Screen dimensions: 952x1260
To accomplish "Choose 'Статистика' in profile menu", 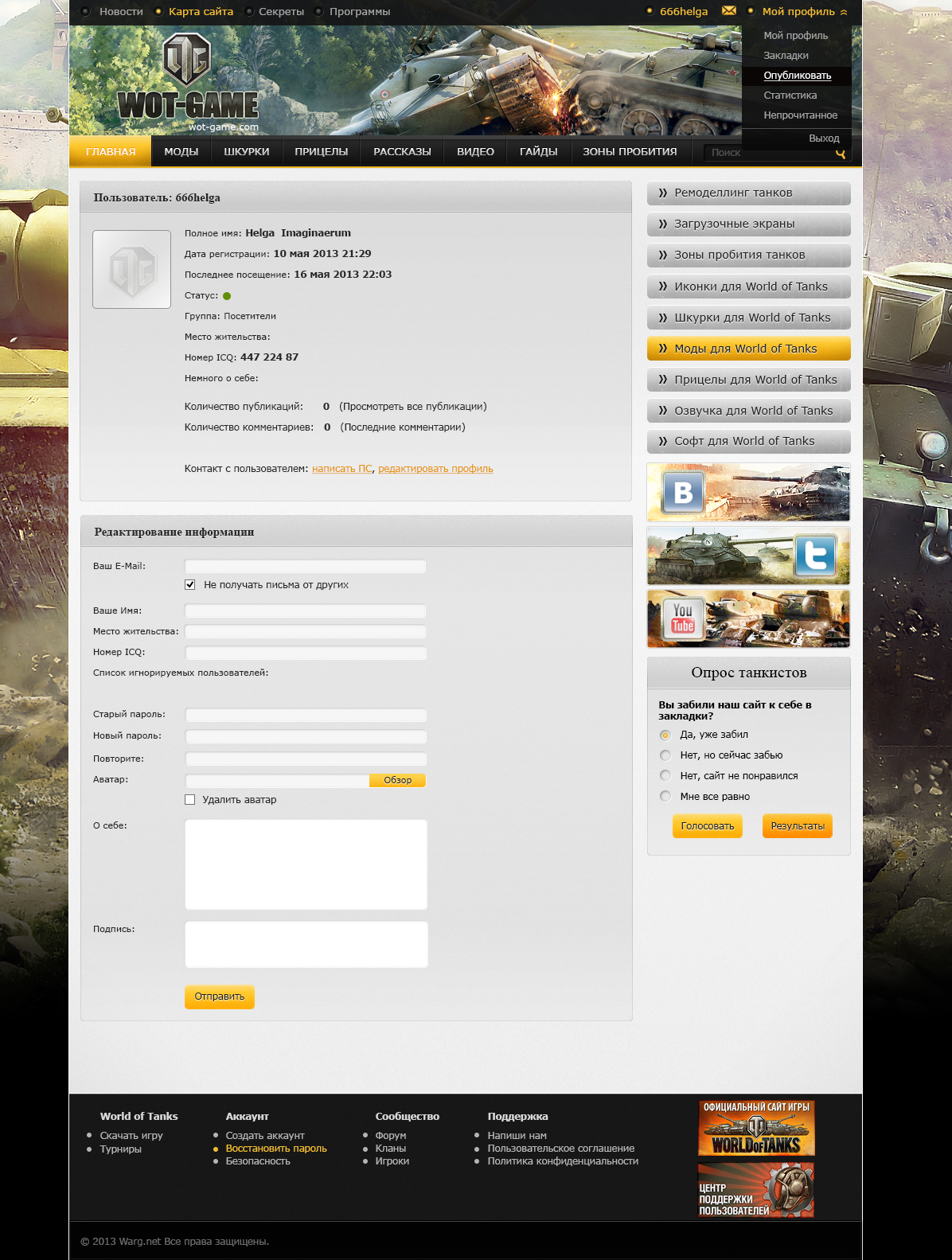I will point(790,95).
